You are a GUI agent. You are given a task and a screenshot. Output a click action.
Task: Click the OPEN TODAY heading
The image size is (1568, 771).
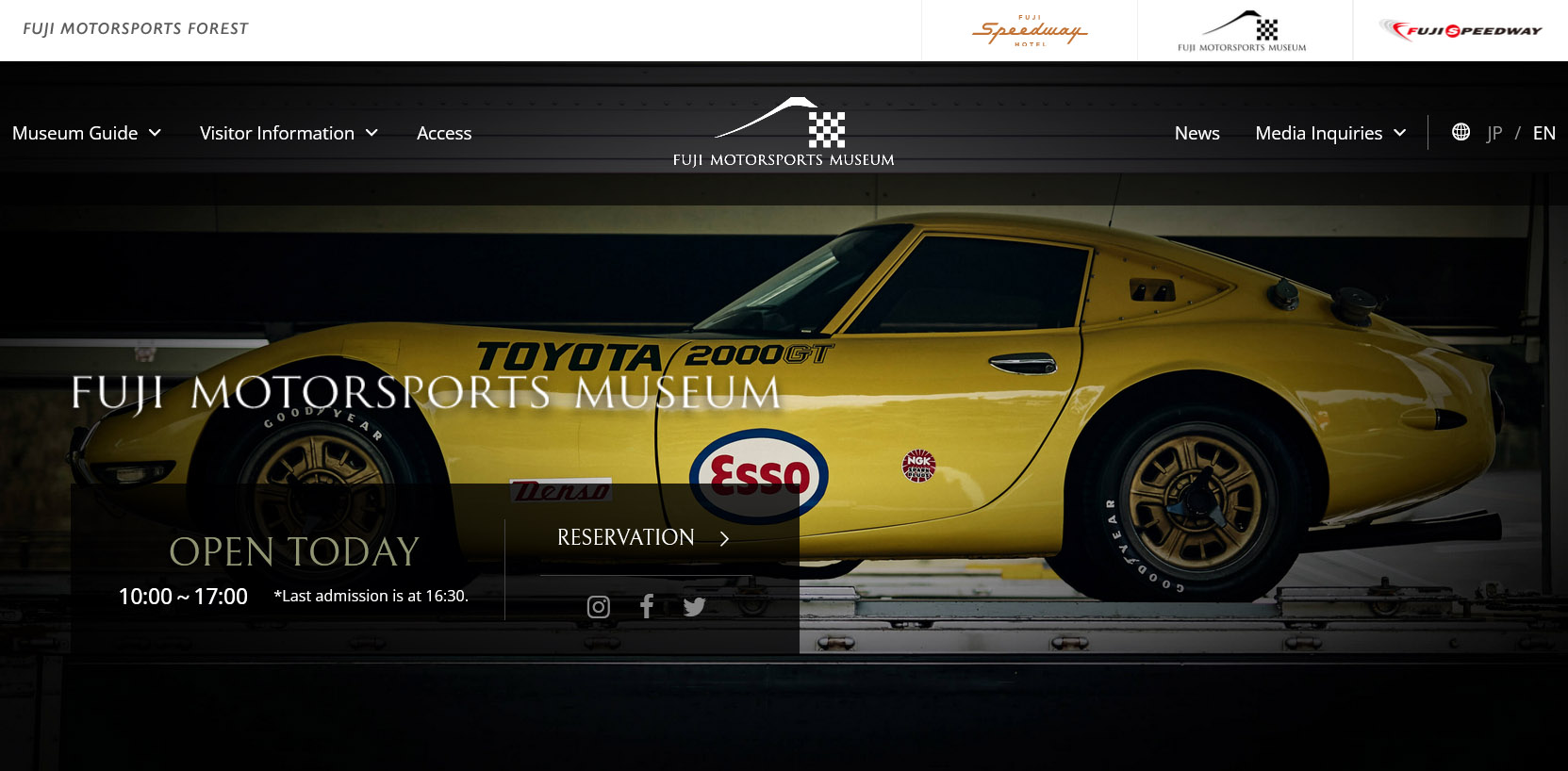[x=294, y=551]
